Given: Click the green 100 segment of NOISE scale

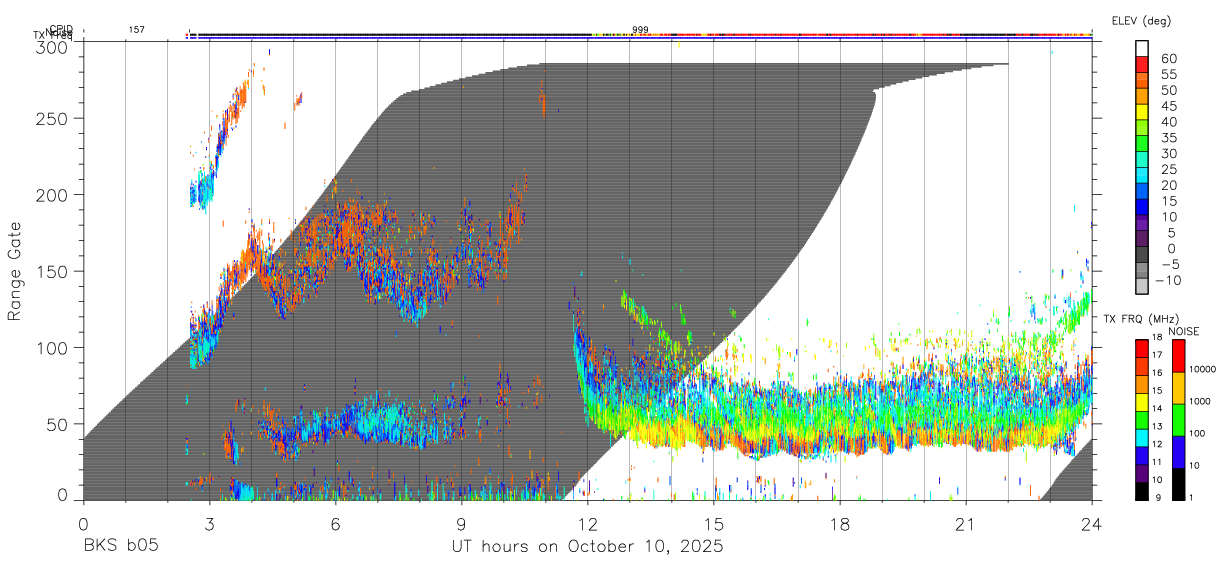Looking at the screenshot, I should click(x=1177, y=420).
